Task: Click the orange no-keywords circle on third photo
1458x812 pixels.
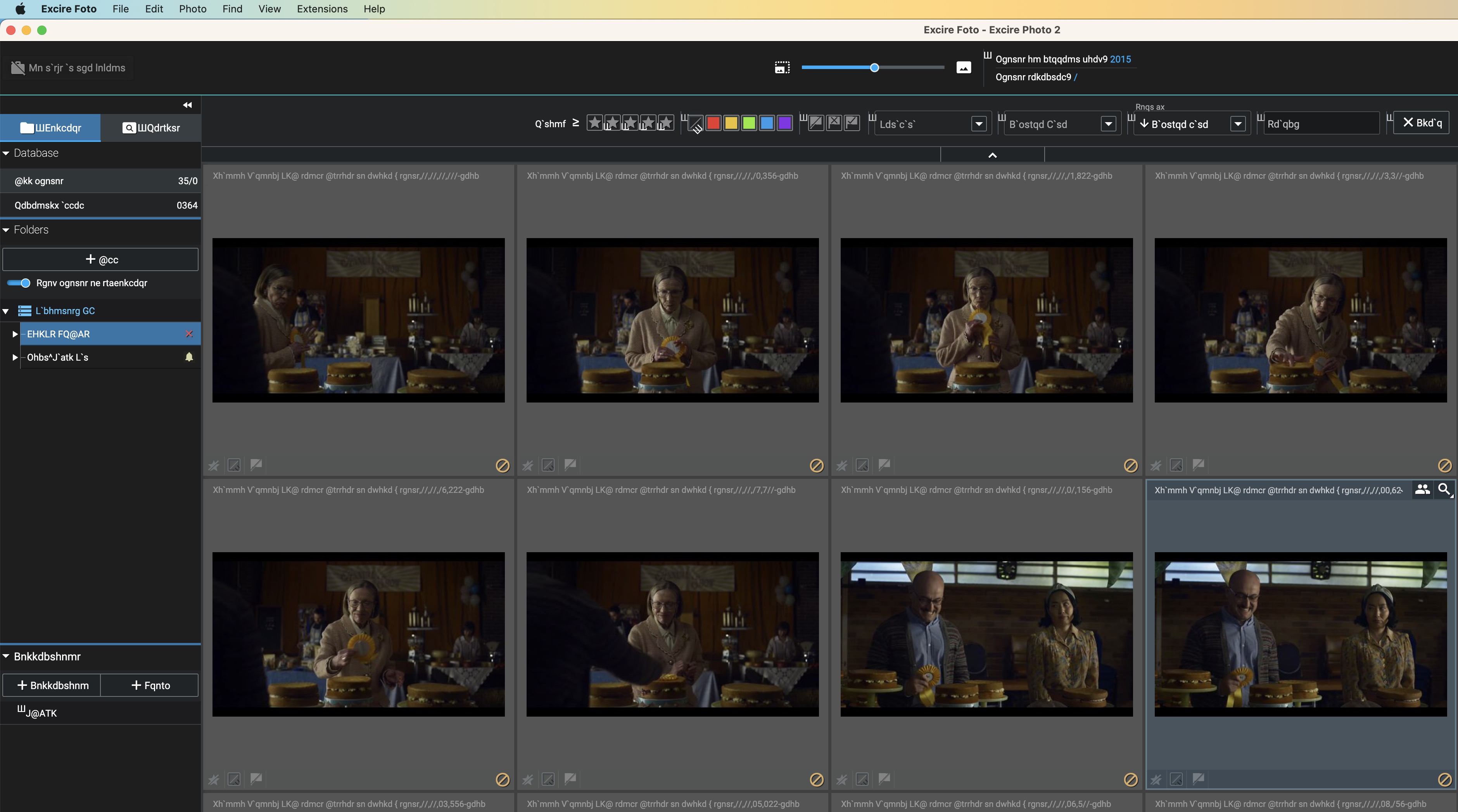Action: 1130,465
